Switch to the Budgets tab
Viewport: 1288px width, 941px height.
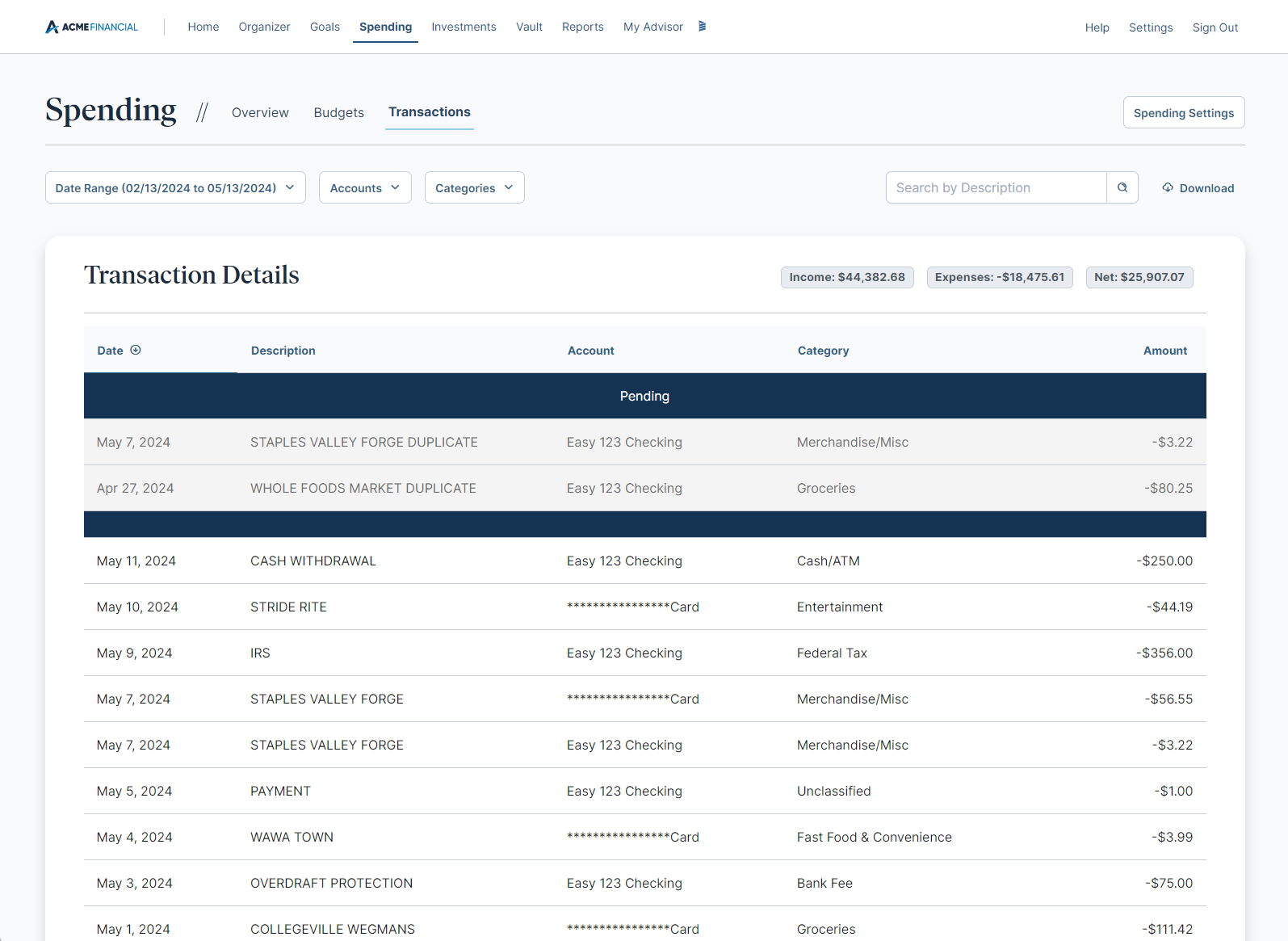(x=338, y=112)
